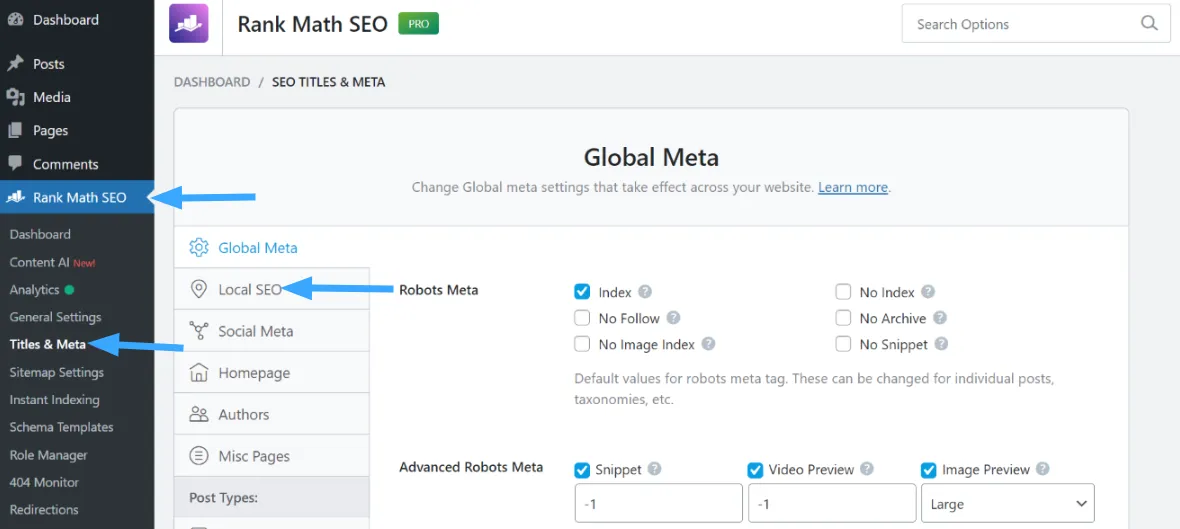Image resolution: width=1180 pixels, height=529 pixels.
Task: Enable the No Snippet checkbox
Action: [843, 344]
